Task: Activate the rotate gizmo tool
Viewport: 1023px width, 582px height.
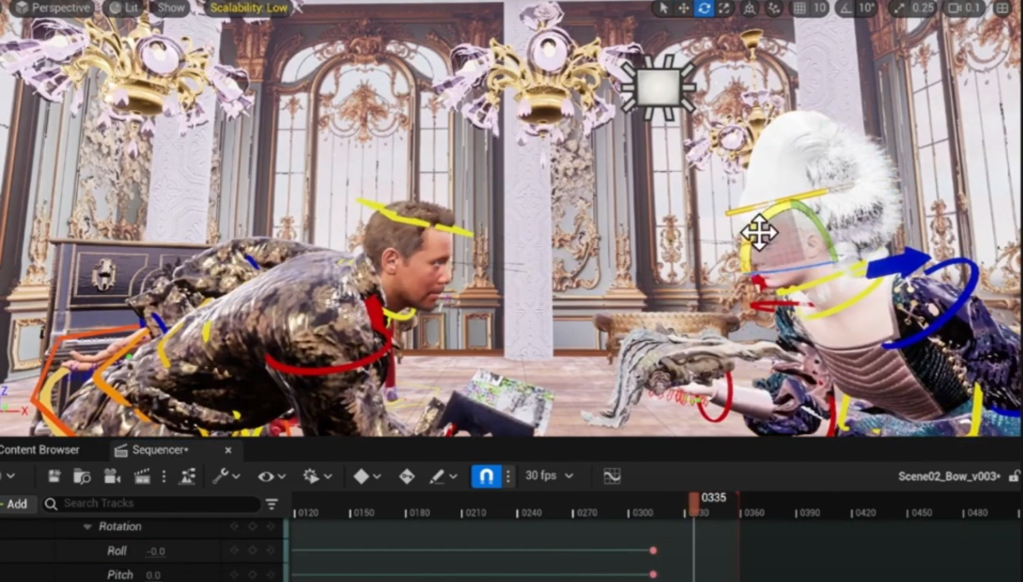Action: [705, 8]
